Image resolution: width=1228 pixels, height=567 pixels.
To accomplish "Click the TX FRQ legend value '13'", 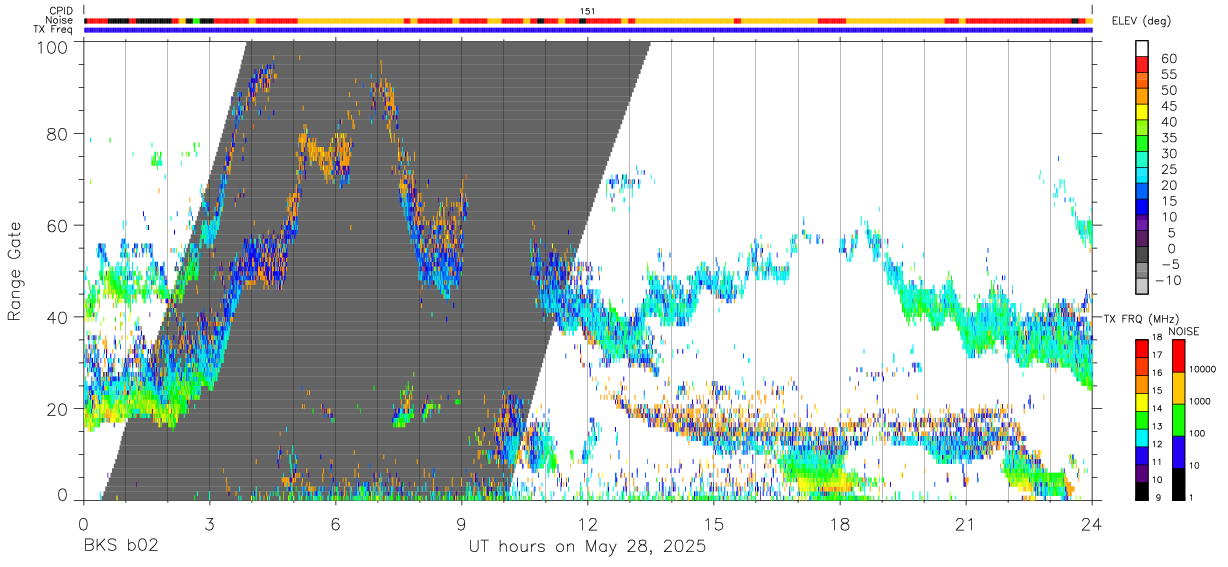I will [x=1157, y=427].
